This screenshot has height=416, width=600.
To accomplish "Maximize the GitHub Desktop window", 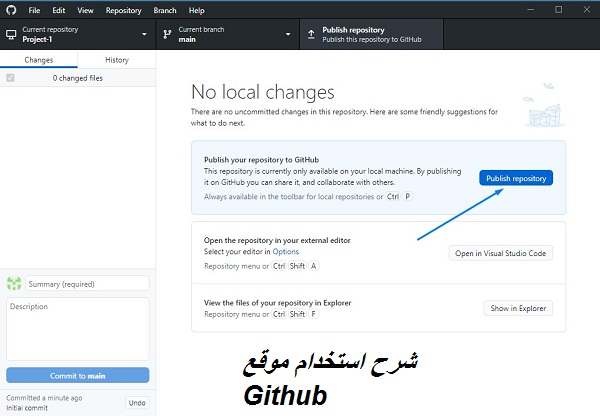I will pos(559,10).
